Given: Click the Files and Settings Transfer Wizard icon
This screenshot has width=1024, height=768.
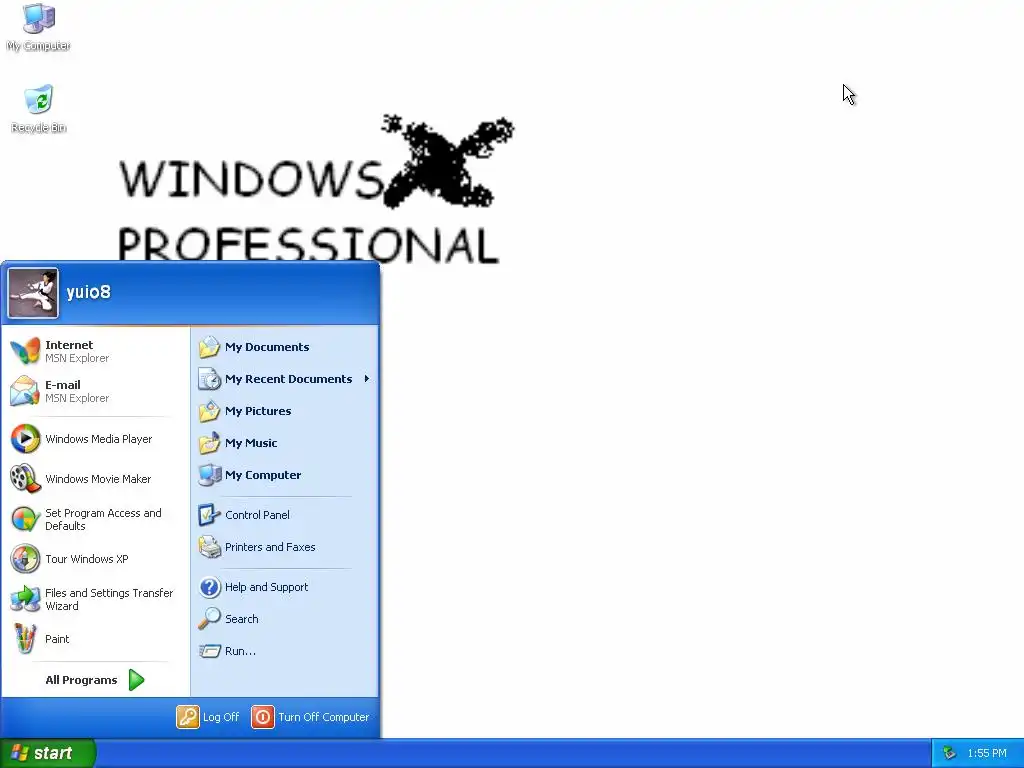Looking at the screenshot, I should (x=25, y=599).
